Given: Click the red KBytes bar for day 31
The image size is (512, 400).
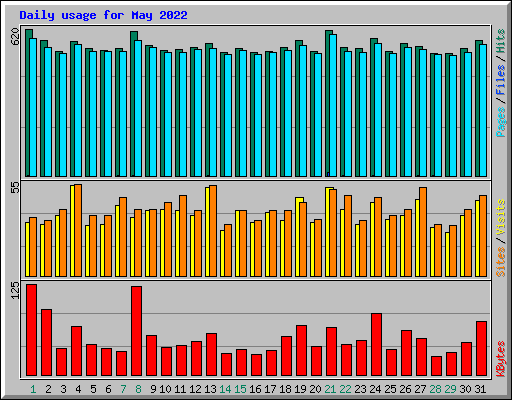Looking at the screenshot, I should click(x=482, y=348).
